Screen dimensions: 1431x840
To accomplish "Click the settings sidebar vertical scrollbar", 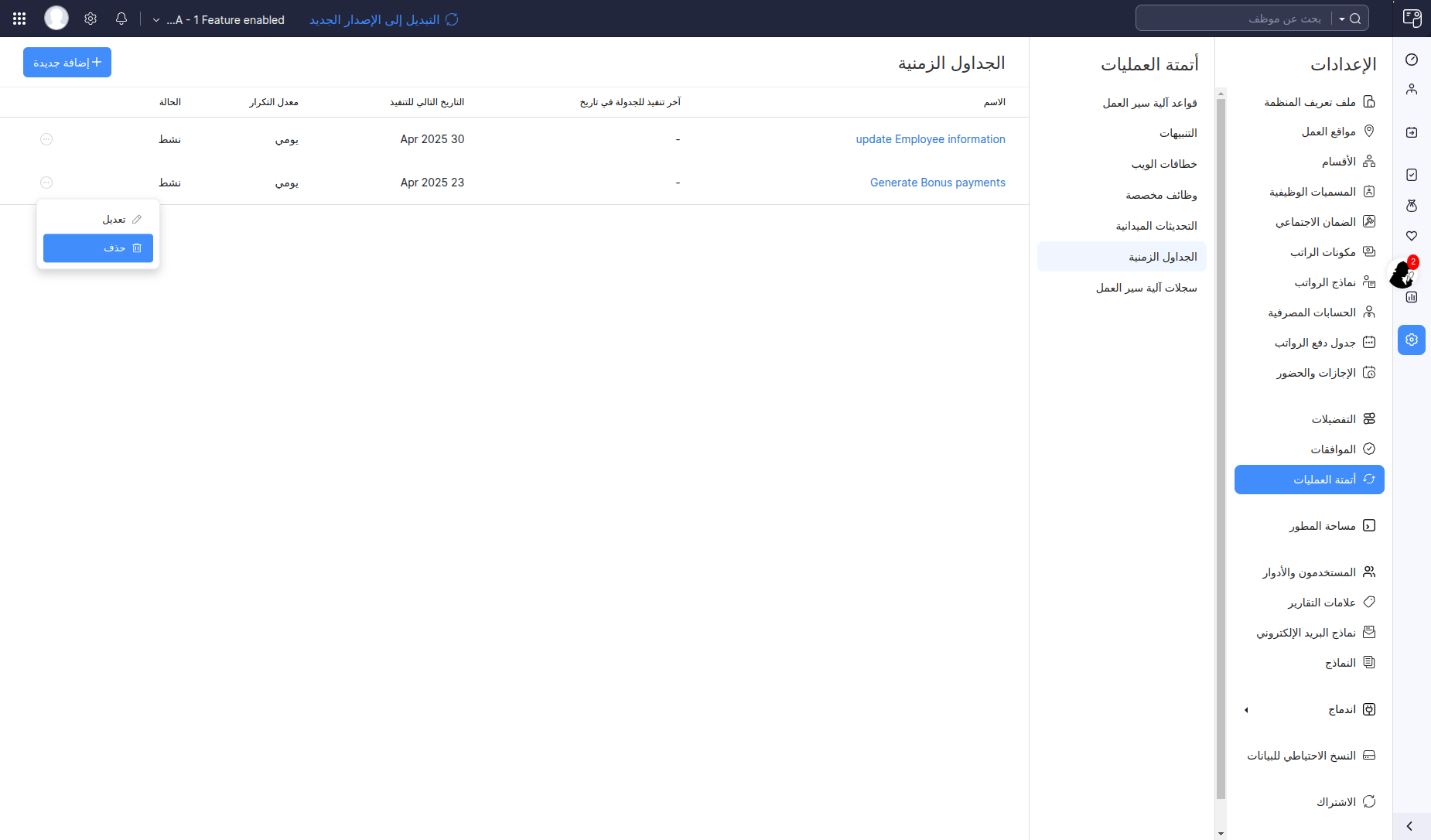I will 1221,449.
